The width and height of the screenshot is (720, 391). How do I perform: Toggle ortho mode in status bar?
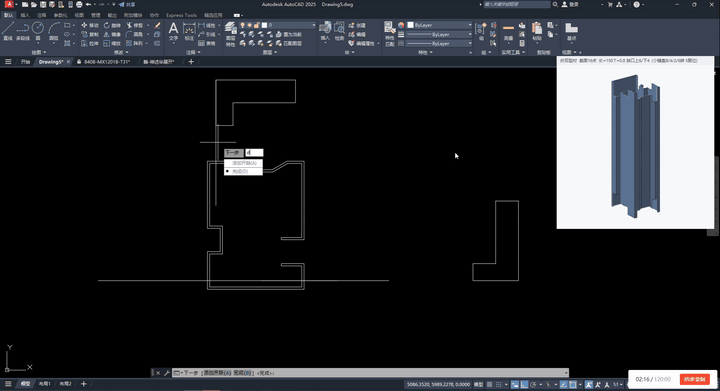(x=524, y=385)
